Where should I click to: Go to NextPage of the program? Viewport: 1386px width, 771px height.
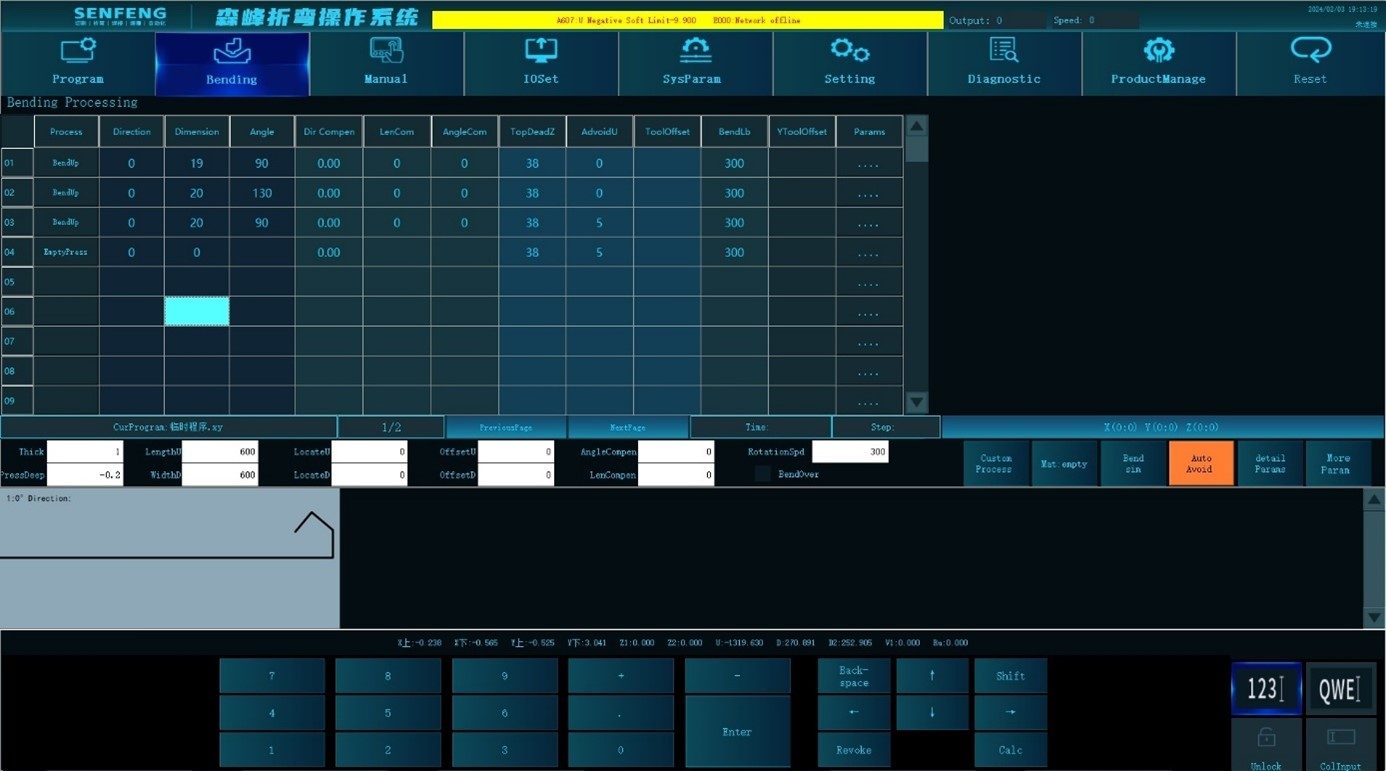click(x=628, y=427)
